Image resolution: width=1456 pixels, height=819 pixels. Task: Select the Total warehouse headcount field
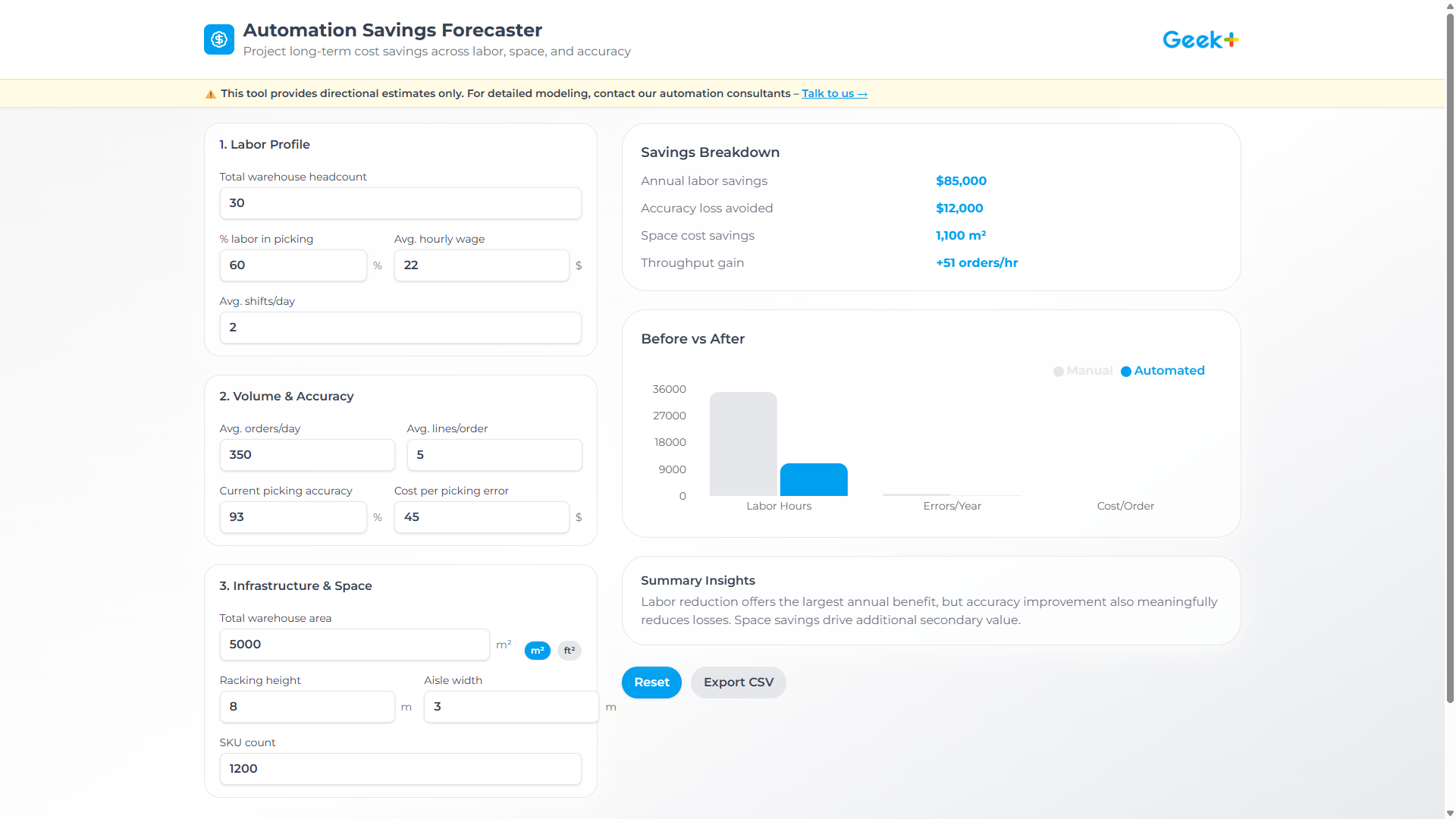(400, 203)
